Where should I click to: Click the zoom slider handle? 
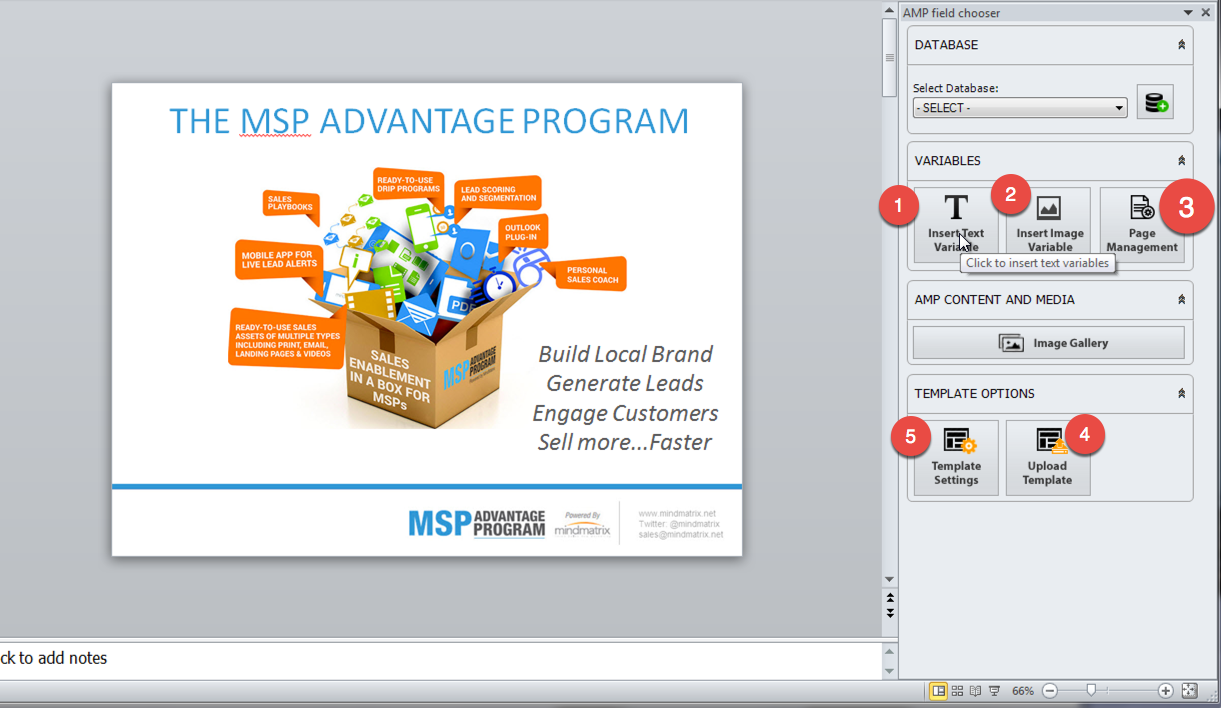[x=1091, y=690]
